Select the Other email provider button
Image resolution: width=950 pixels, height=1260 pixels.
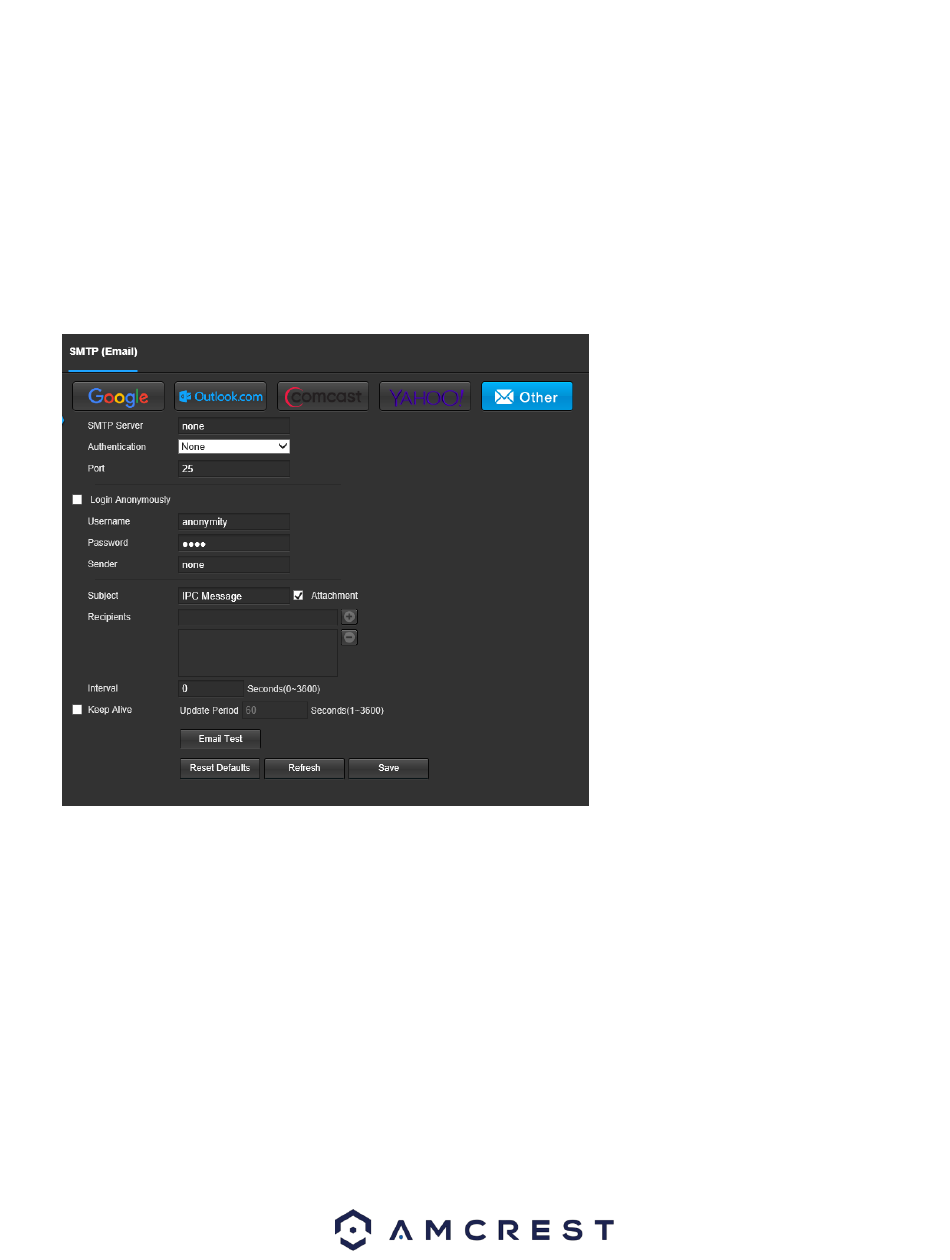pyautogui.click(x=527, y=397)
